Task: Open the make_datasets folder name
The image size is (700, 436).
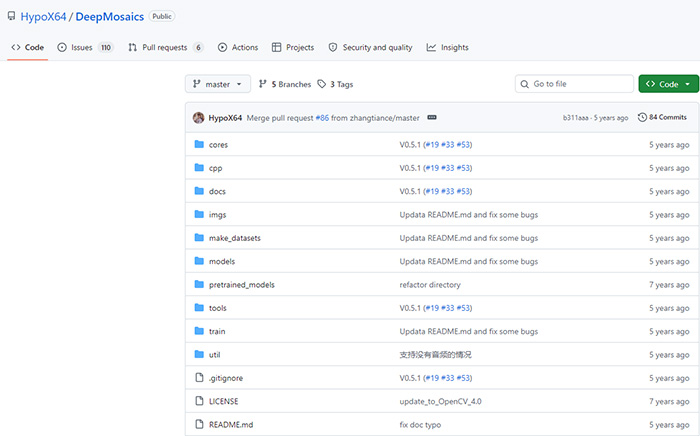Action: (234, 238)
